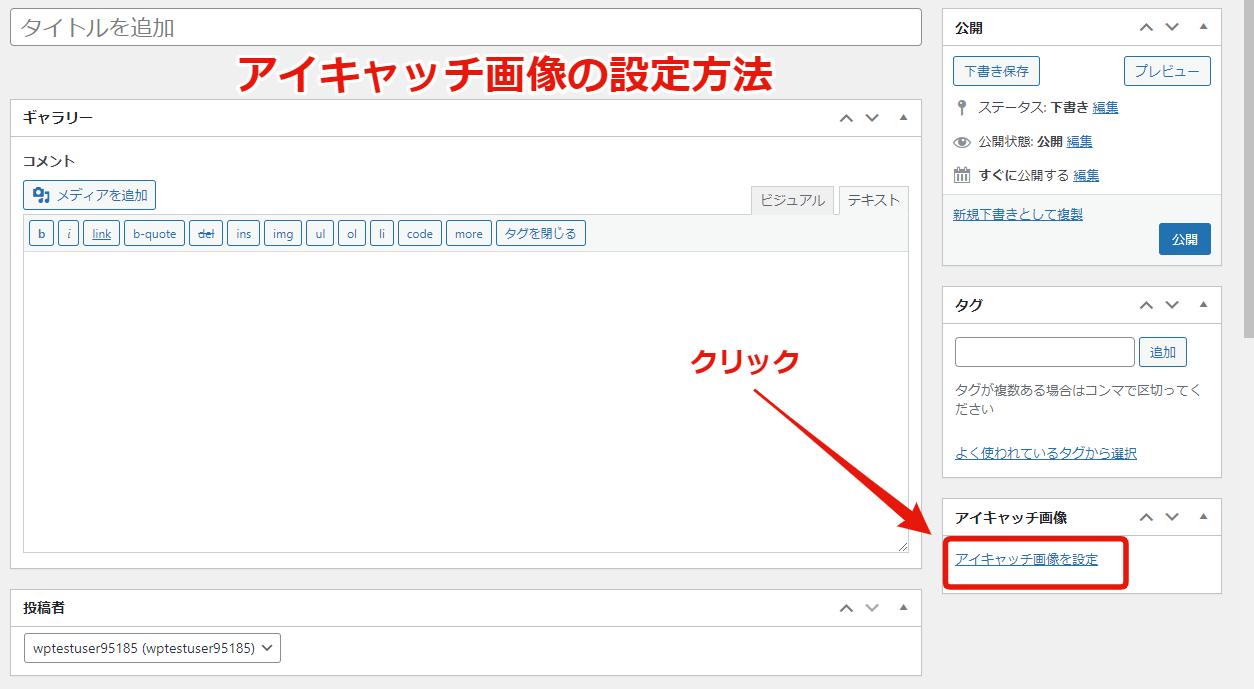
Task: Click the メディアを追加 button
Action: pos(90,195)
